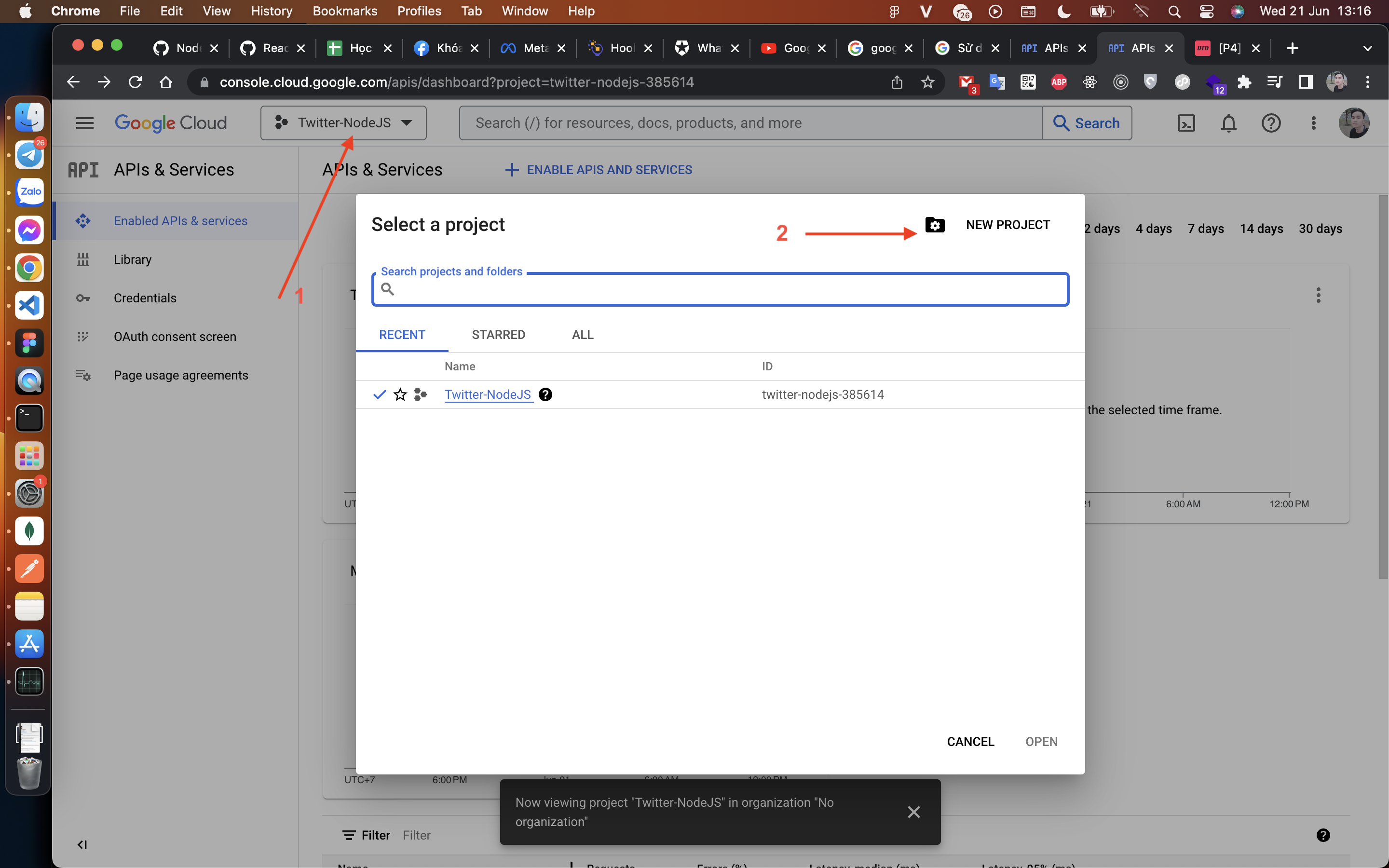This screenshot has width=1389, height=868.
Task: Open the console settings three-dot menu
Action: coord(1313,123)
